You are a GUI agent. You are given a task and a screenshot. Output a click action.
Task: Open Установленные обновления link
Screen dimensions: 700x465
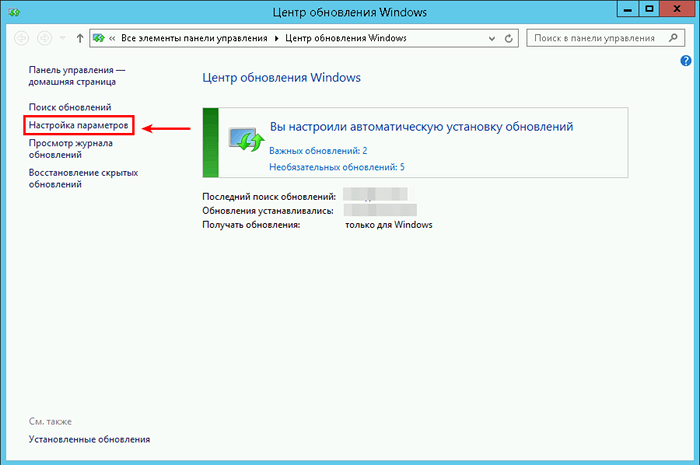pos(89,440)
